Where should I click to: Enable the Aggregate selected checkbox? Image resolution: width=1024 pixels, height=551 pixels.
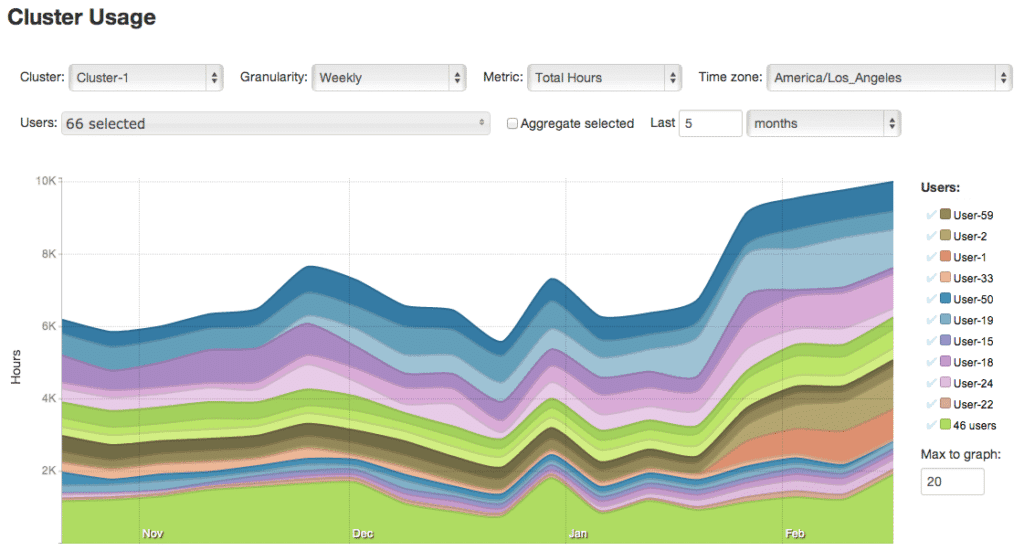(x=513, y=124)
